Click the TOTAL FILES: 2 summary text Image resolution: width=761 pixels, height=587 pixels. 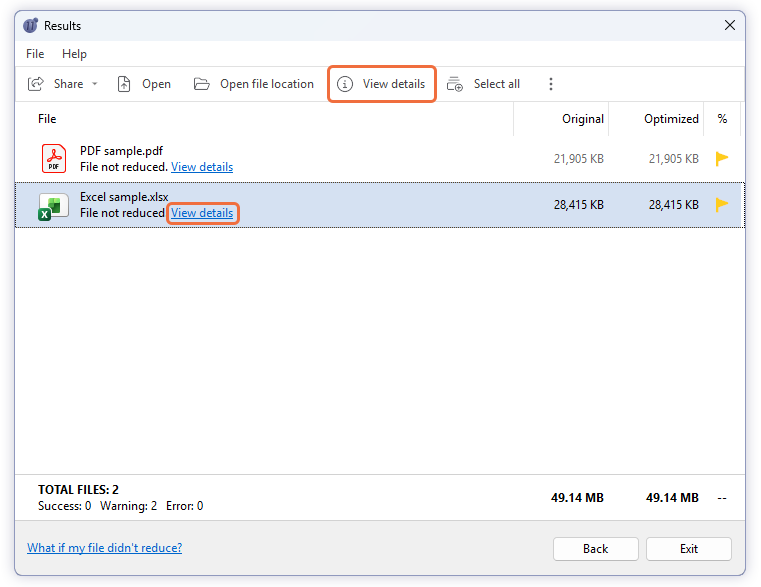[78, 489]
